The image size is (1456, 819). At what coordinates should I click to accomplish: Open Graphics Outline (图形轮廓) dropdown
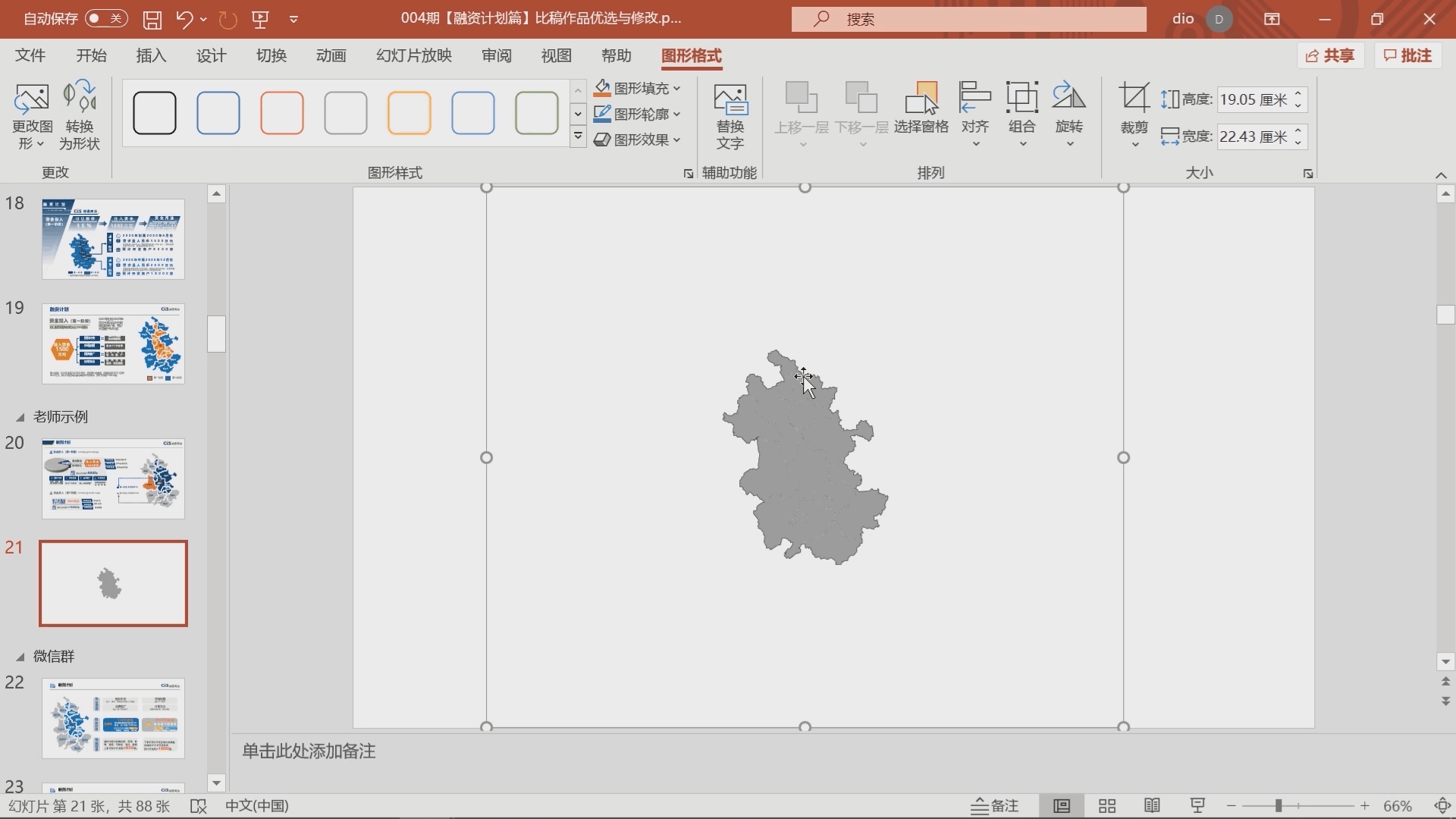coord(637,115)
